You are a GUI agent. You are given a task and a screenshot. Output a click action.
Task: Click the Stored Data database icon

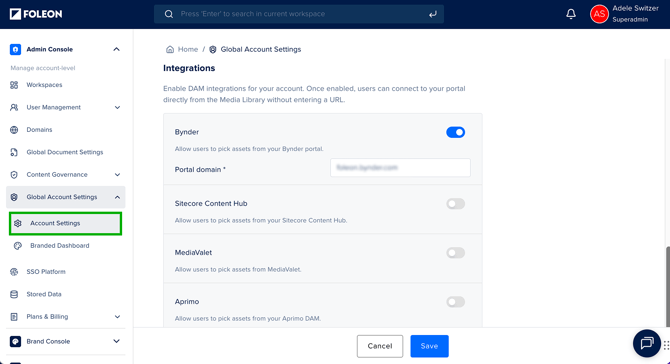pyautogui.click(x=14, y=294)
